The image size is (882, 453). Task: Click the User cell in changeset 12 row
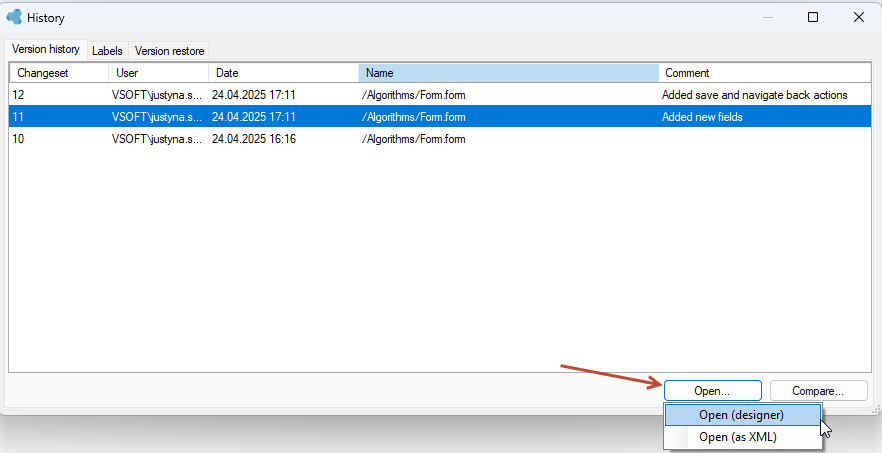(157, 95)
